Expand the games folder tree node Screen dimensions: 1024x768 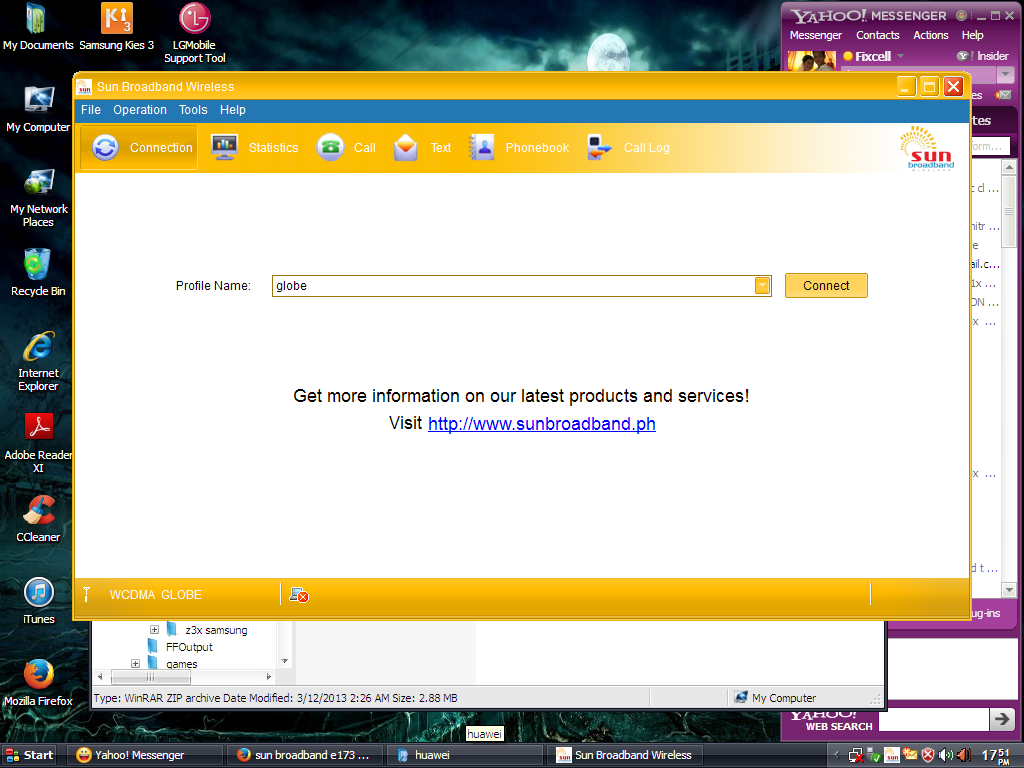point(135,664)
